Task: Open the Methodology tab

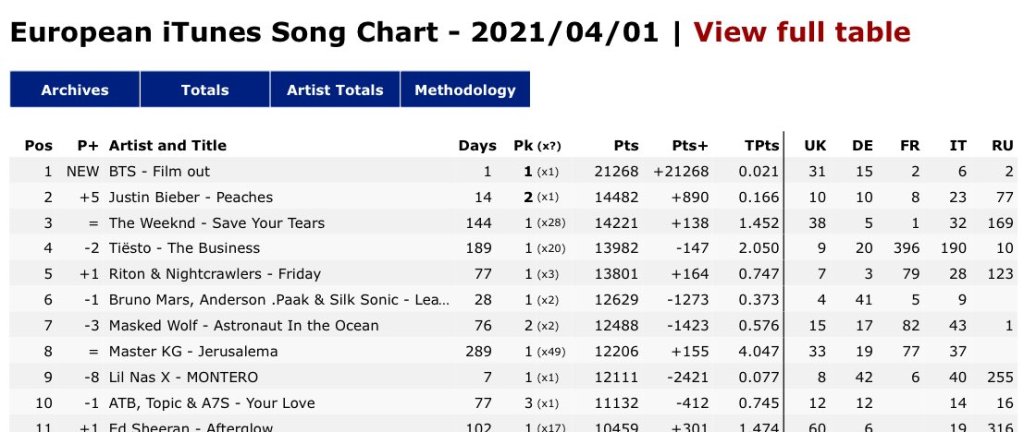Action: click(x=465, y=90)
